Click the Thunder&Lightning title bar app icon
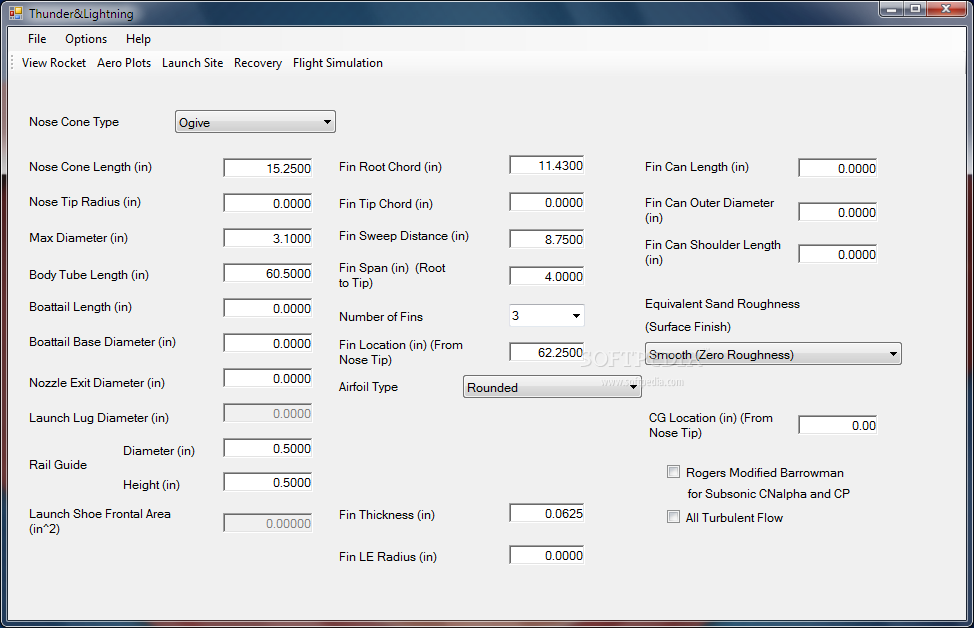Image resolution: width=974 pixels, height=628 pixels. click(16, 13)
